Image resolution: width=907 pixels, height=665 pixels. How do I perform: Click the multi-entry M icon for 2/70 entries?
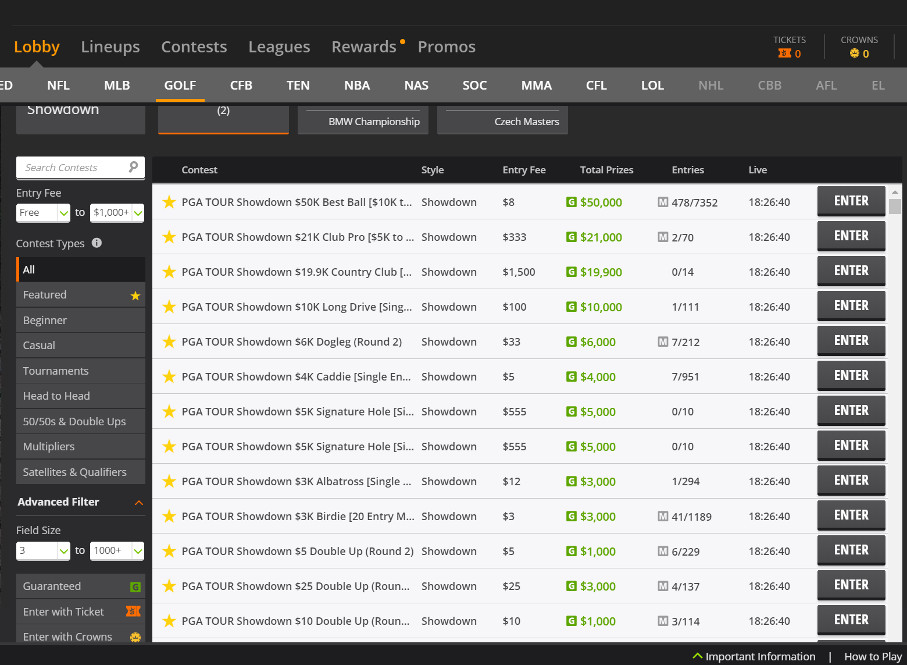coord(663,237)
